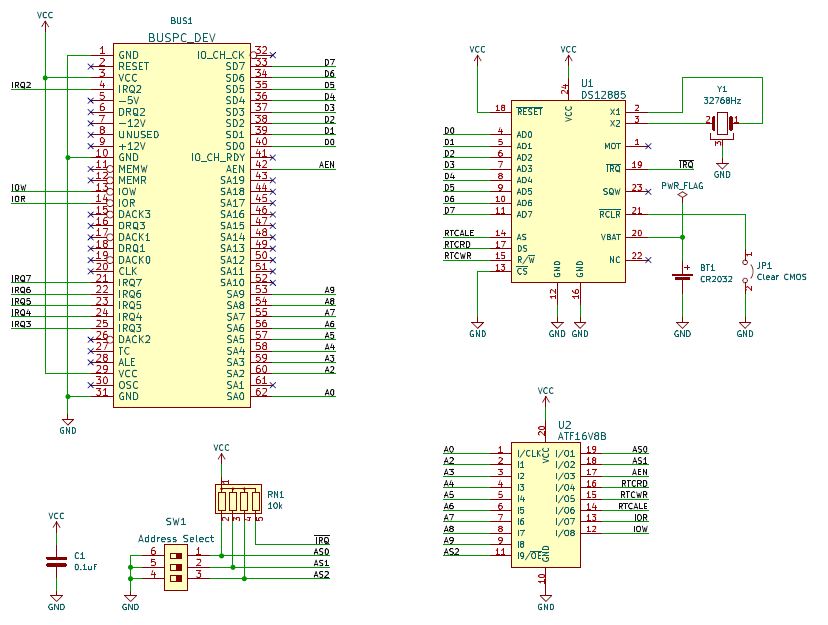Image resolution: width=828 pixels, height=625 pixels.
Task: Select the UNUSED pin name on BUS1
Action: (138, 135)
